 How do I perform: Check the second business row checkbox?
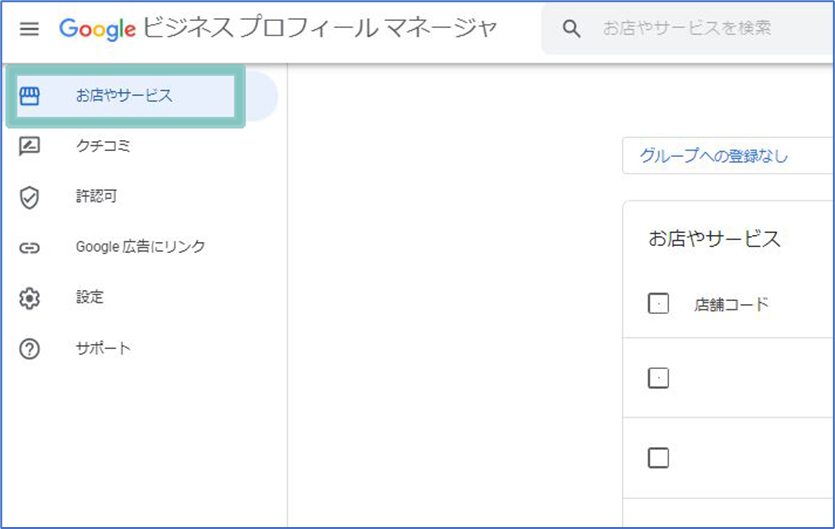(x=658, y=458)
